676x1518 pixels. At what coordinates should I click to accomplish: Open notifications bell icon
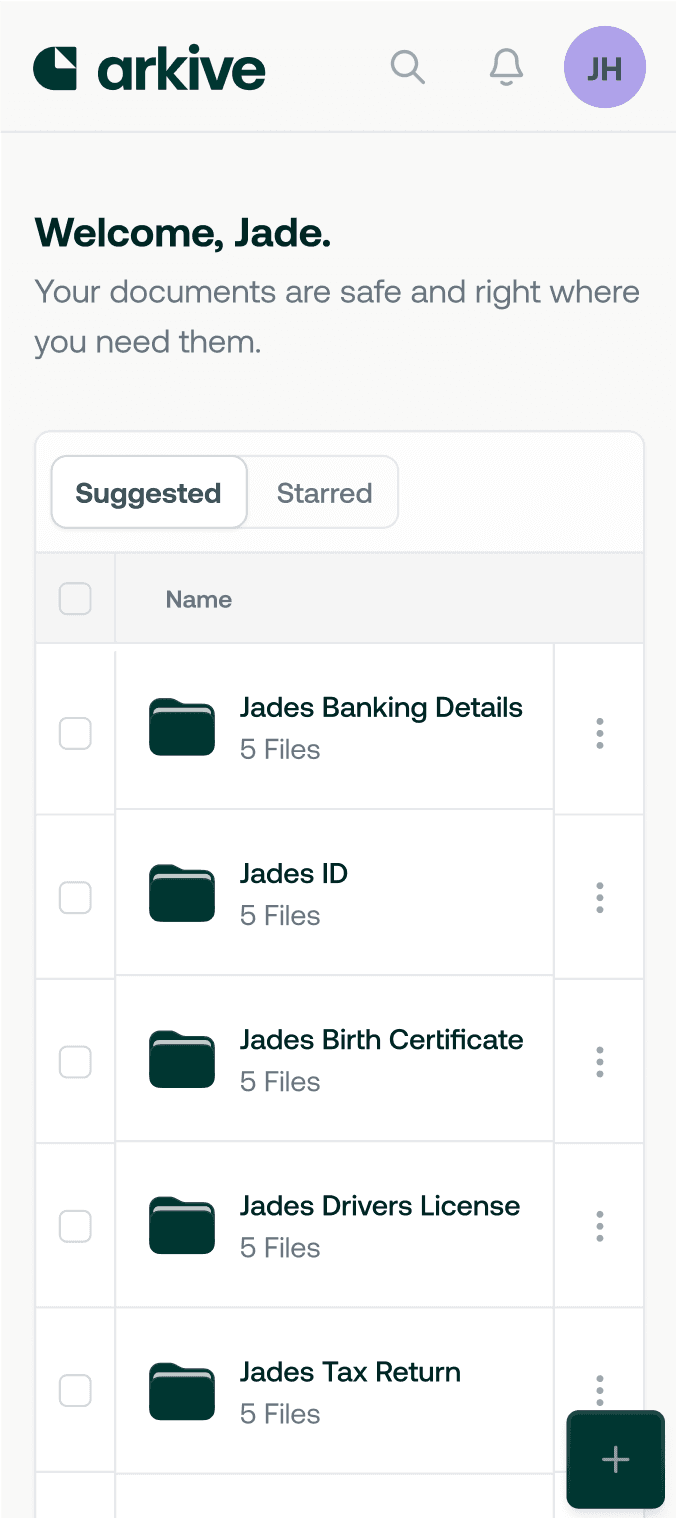[506, 67]
